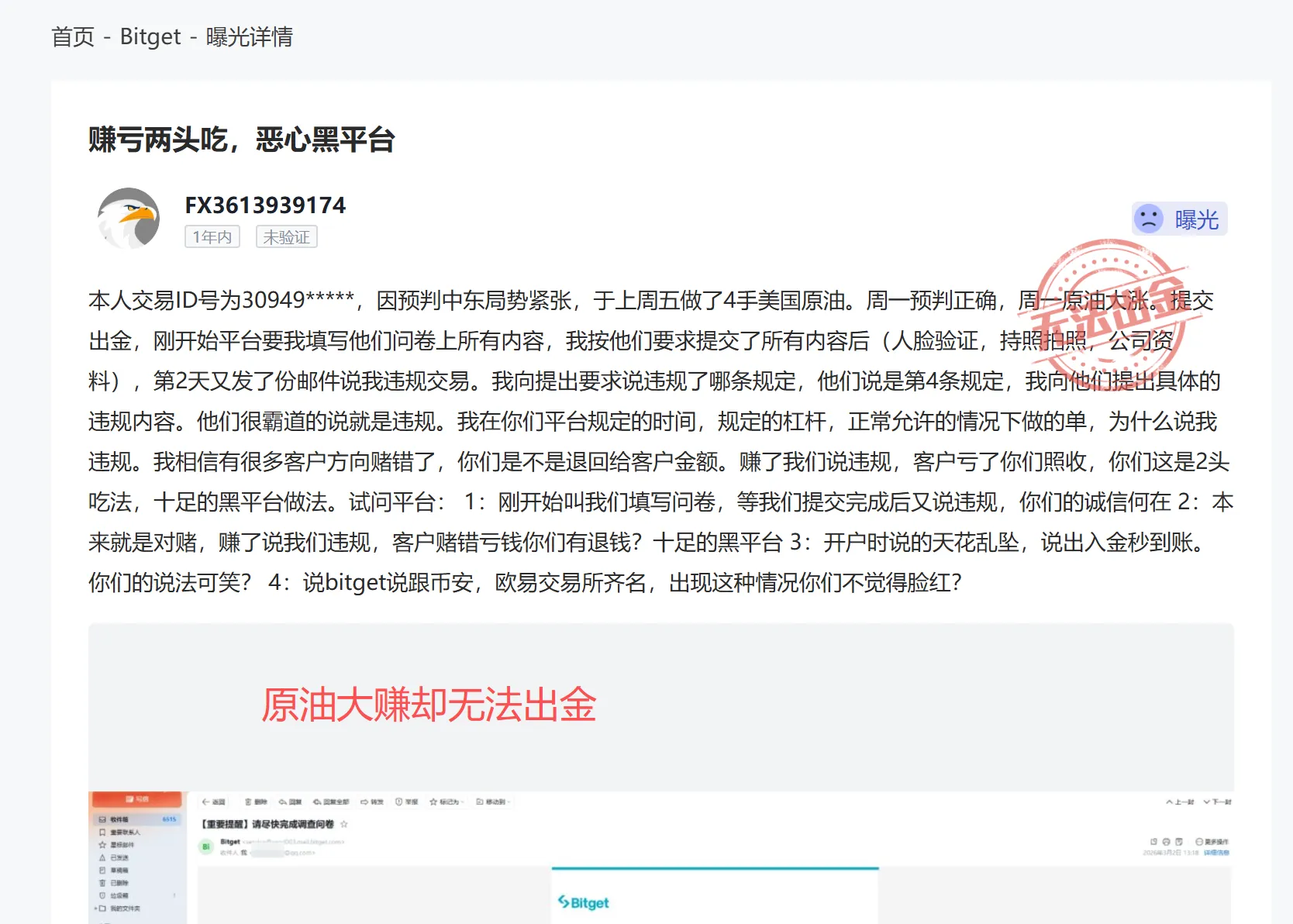The image size is (1293, 924).
Task: Click the 曝光详情 breadcrumb text
Action: [250, 36]
